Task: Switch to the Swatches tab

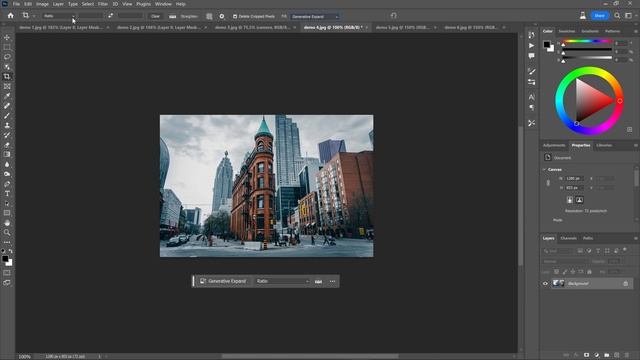Action: (x=567, y=31)
